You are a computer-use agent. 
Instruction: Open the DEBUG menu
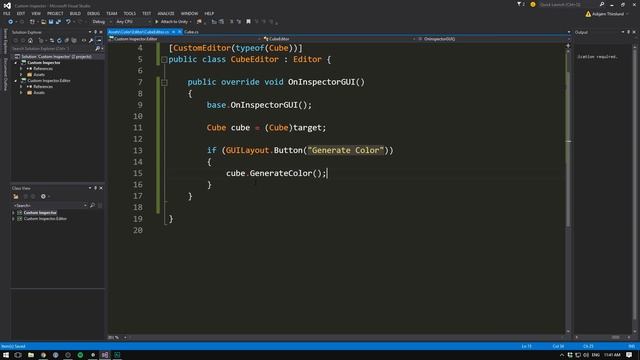click(93, 13)
